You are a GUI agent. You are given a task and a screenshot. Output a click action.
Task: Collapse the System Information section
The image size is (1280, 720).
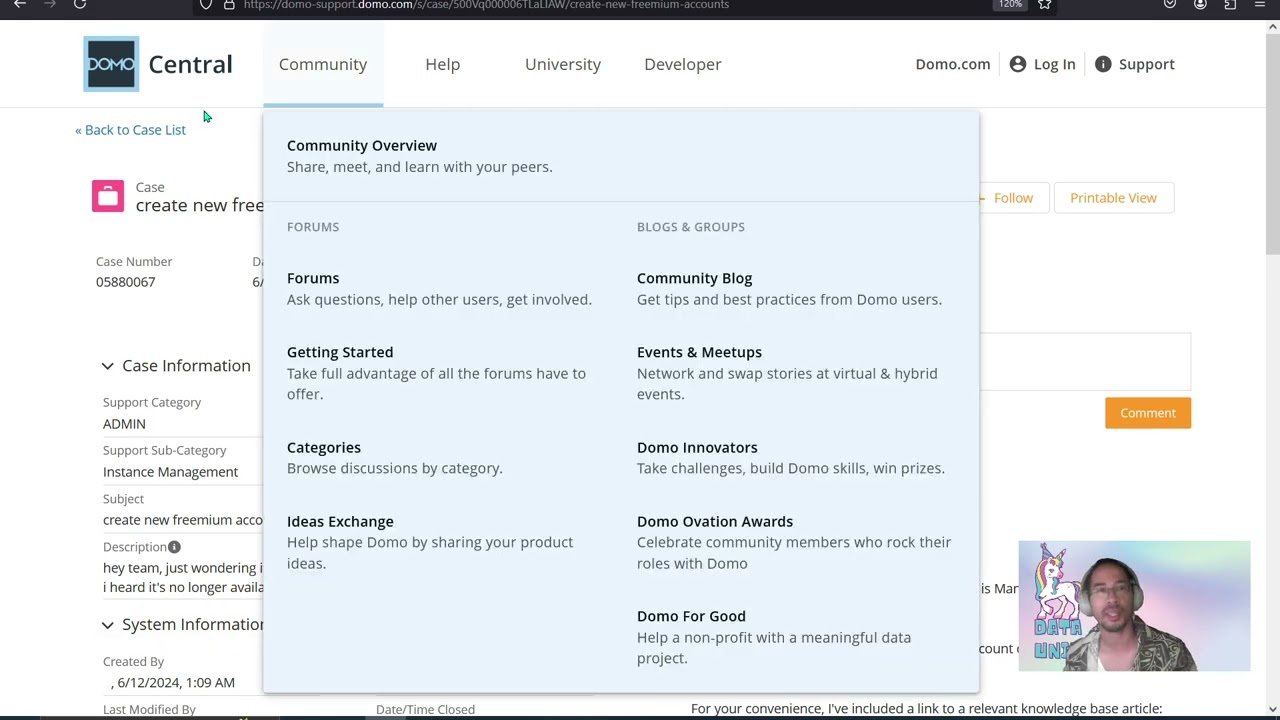click(x=107, y=625)
